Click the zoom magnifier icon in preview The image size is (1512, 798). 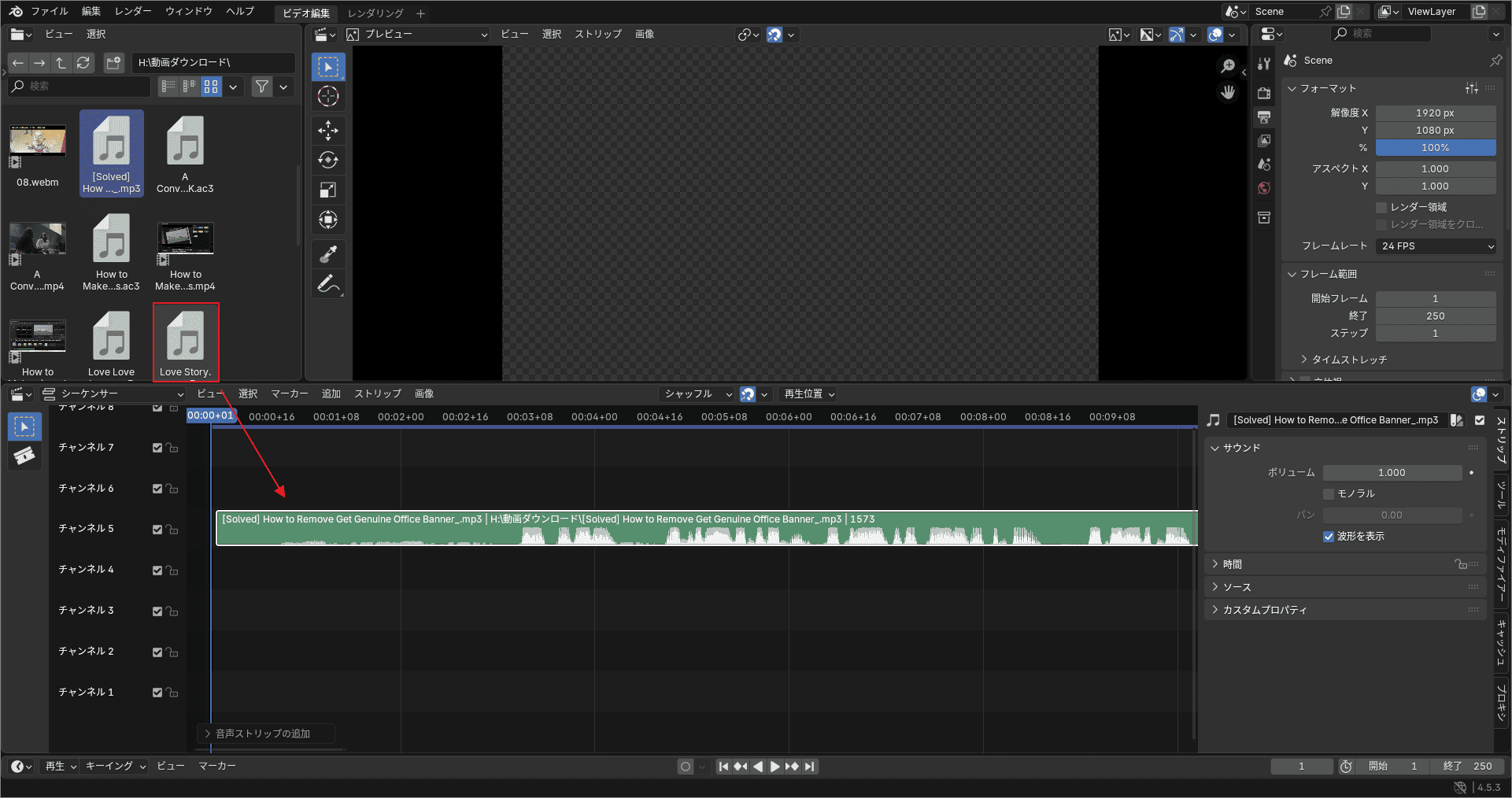pyautogui.click(x=1228, y=66)
